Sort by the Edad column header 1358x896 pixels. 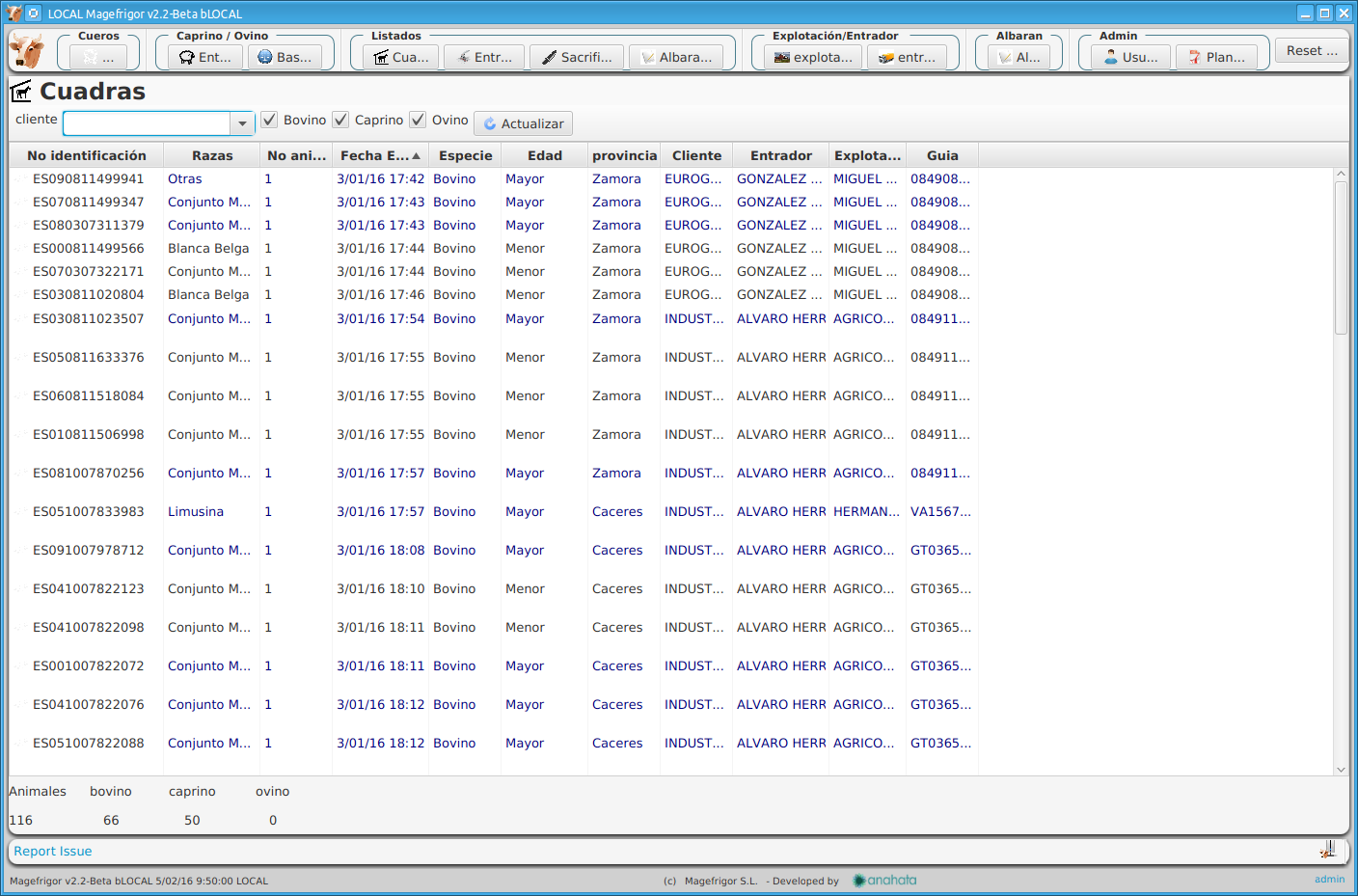pos(545,155)
